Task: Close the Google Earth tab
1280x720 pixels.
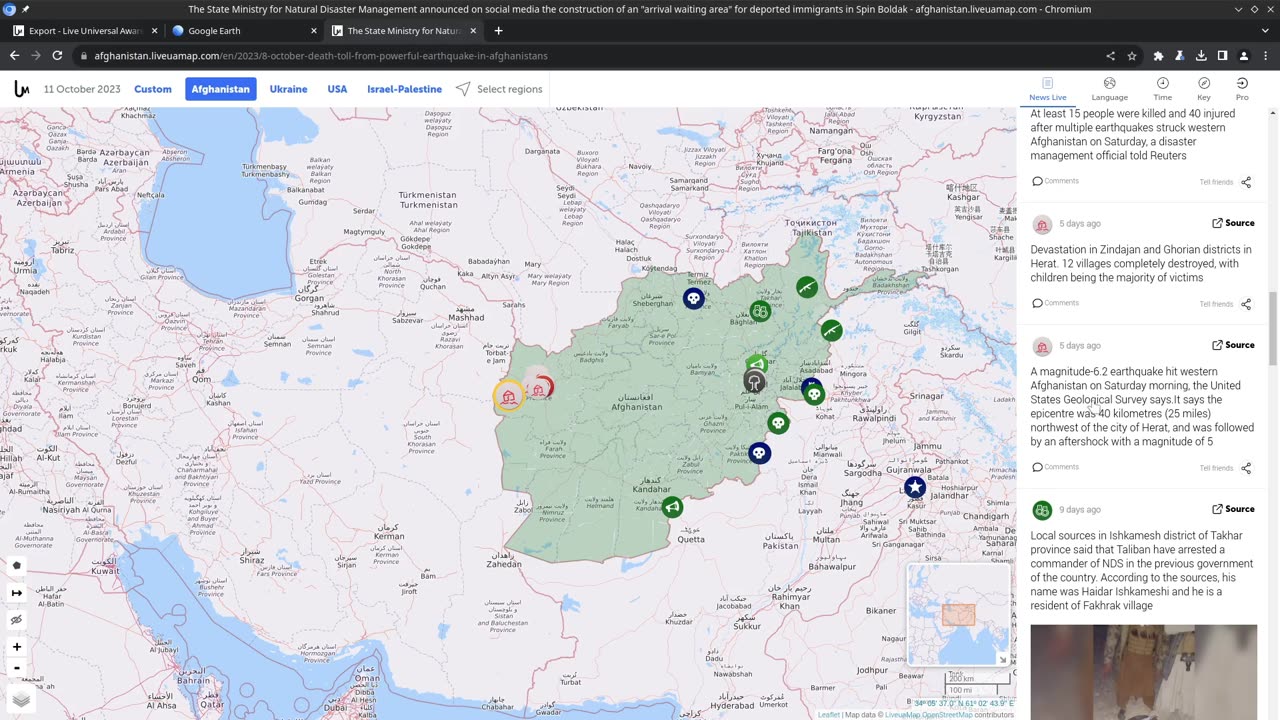Action: 314,31
